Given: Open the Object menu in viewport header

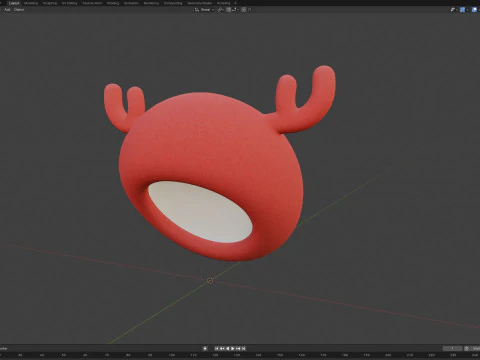Looking at the screenshot, I should click(x=19, y=10).
